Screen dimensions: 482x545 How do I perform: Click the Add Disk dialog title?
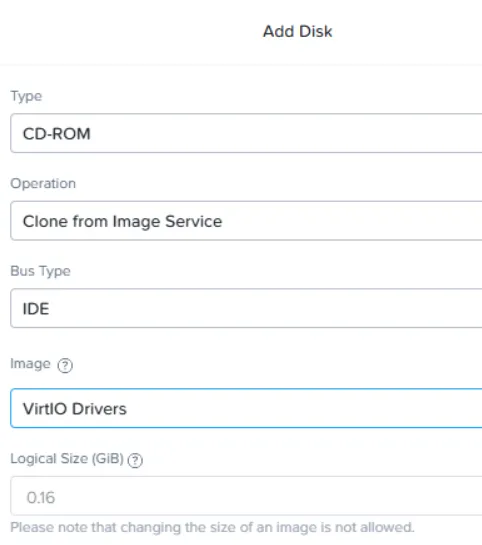[297, 31]
